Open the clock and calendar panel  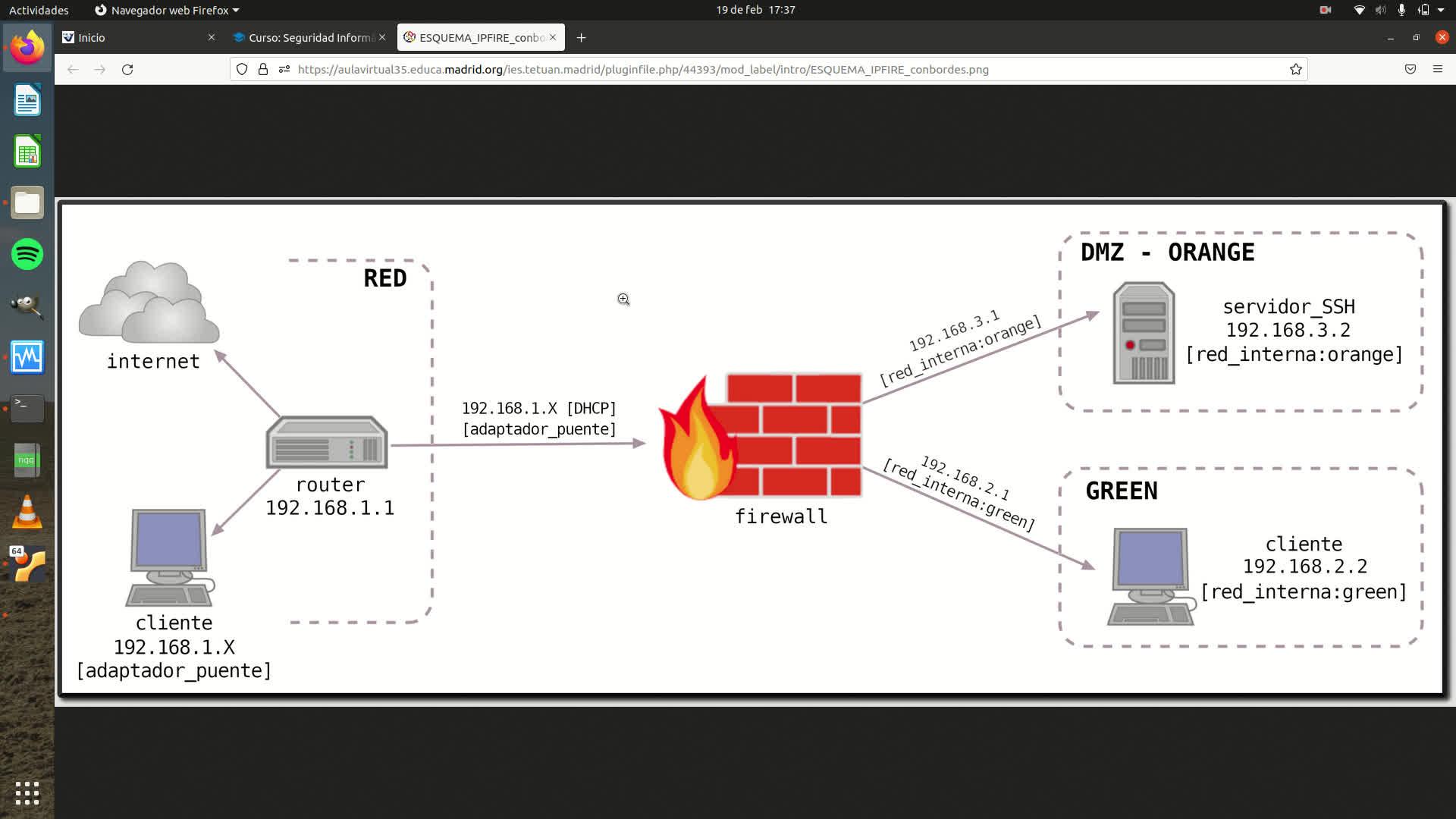pos(755,10)
